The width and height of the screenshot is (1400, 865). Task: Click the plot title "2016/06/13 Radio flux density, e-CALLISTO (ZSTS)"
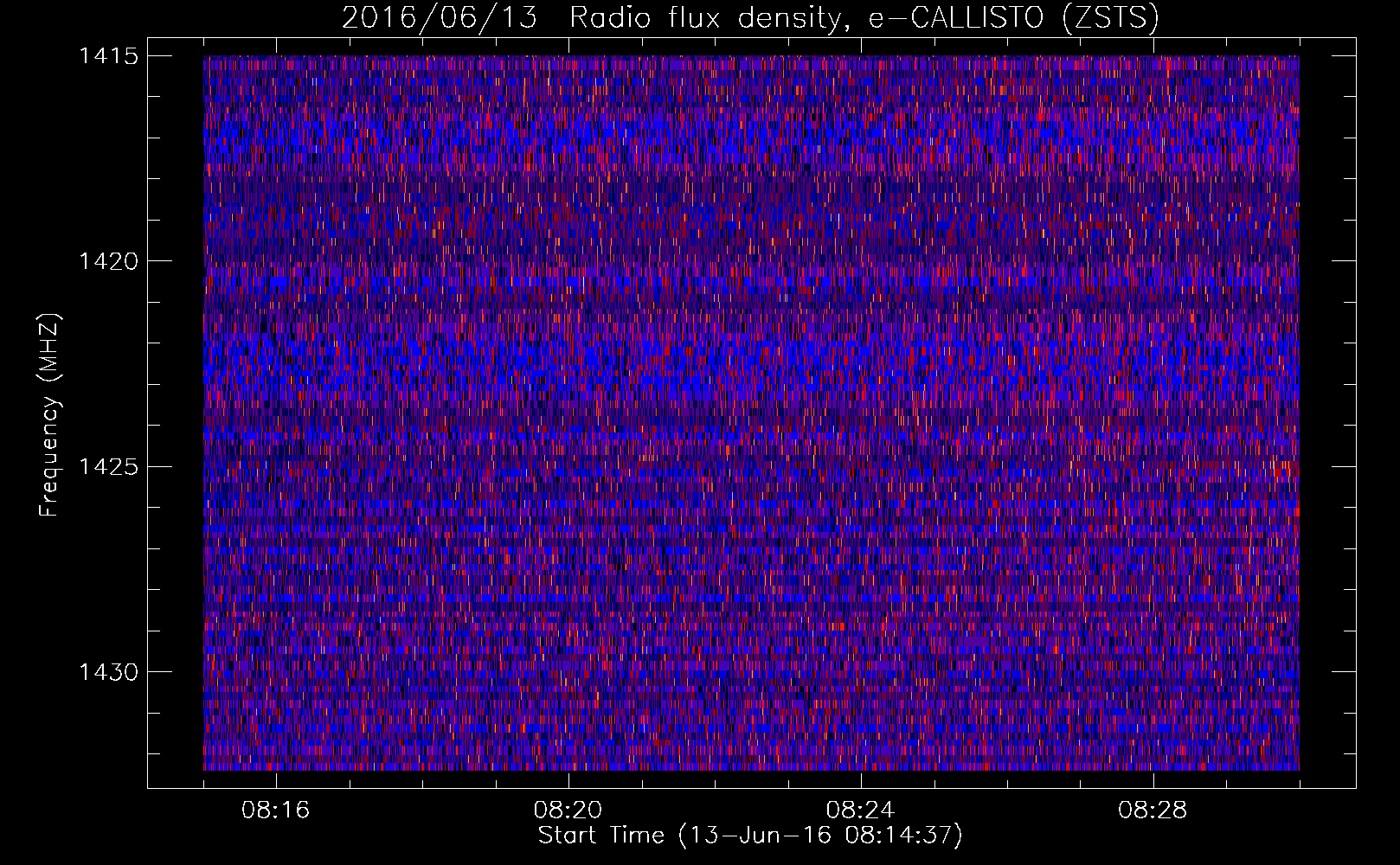point(750,18)
